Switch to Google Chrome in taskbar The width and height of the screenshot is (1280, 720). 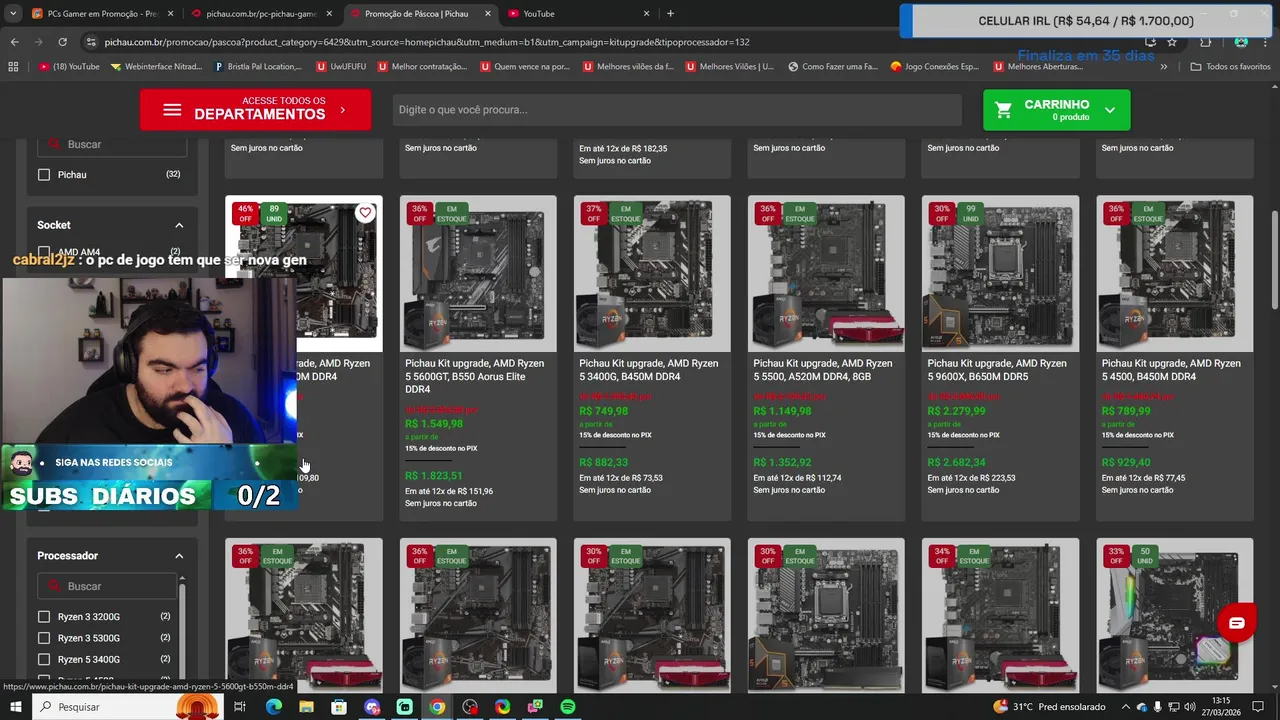(437, 707)
